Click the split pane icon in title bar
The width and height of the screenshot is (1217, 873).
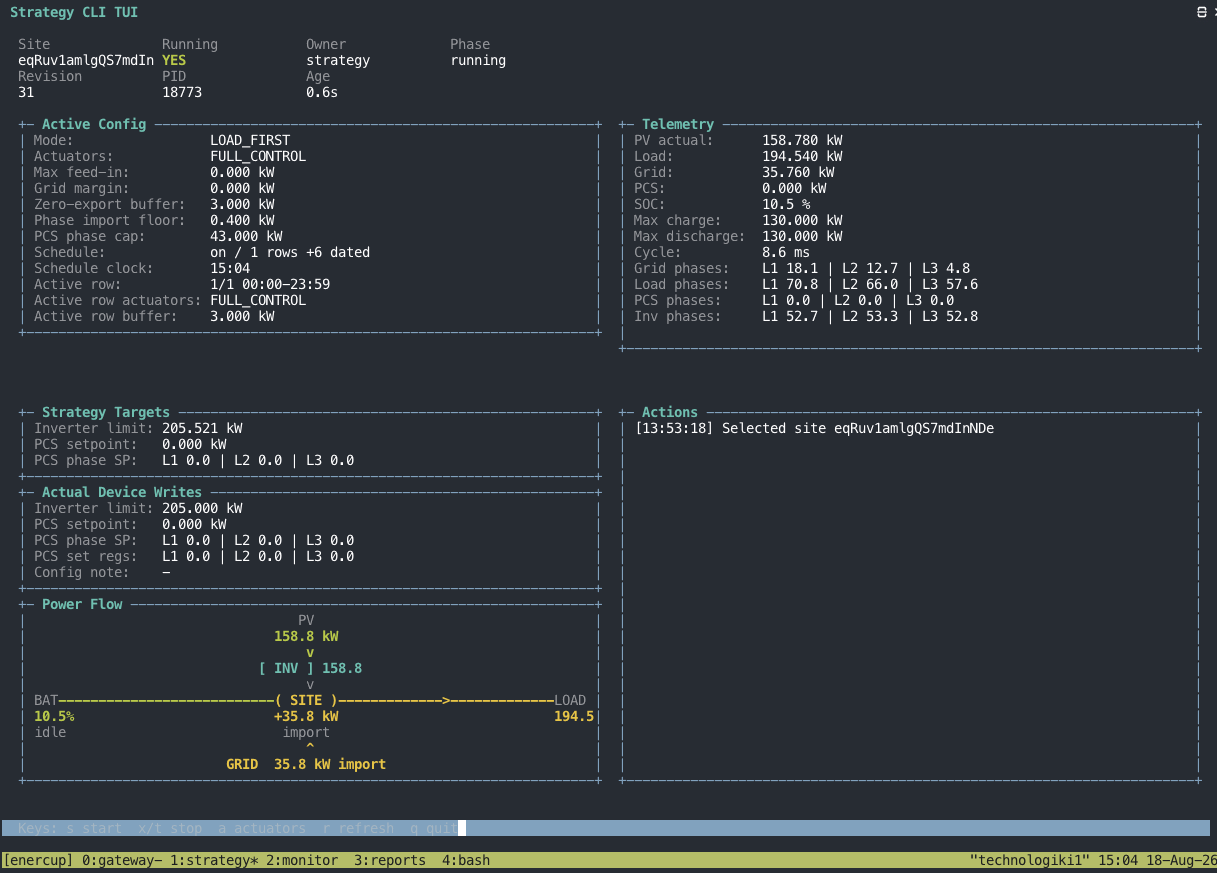pos(1201,12)
